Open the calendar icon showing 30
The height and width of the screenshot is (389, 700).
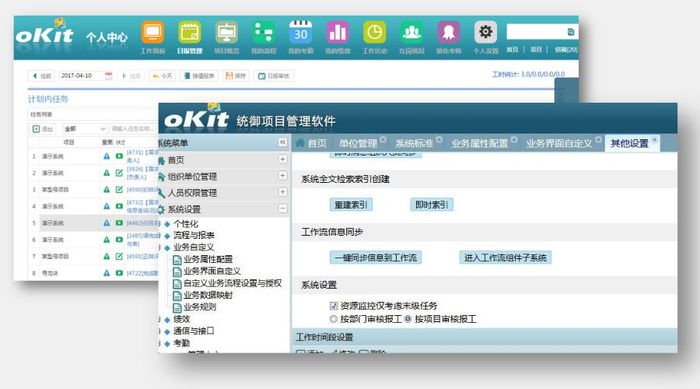300,33
